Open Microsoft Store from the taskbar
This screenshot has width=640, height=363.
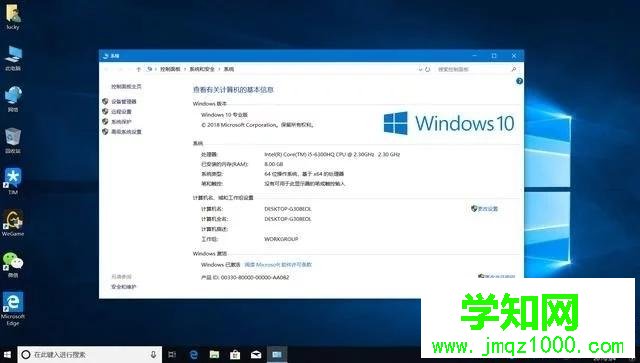click(x=235, y=354)
